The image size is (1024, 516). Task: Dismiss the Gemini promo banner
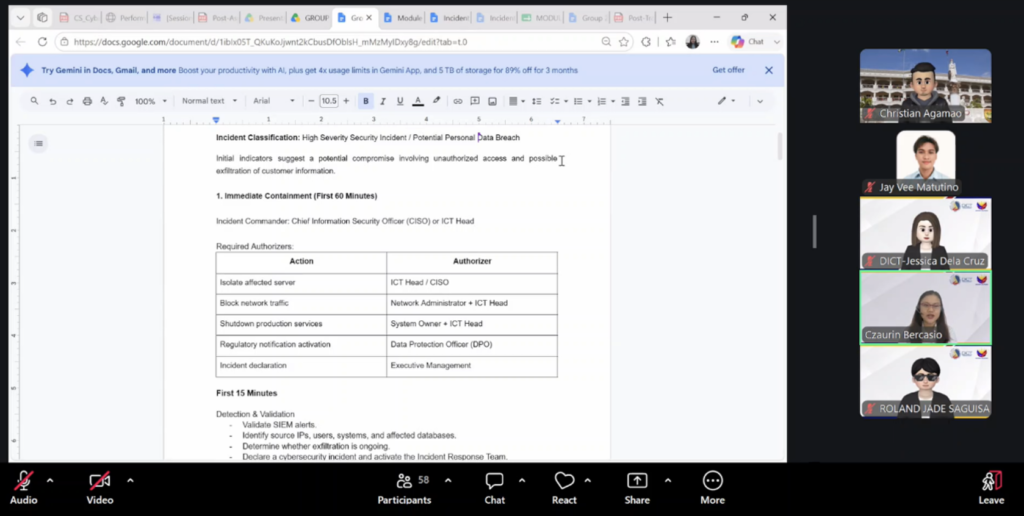769,70
